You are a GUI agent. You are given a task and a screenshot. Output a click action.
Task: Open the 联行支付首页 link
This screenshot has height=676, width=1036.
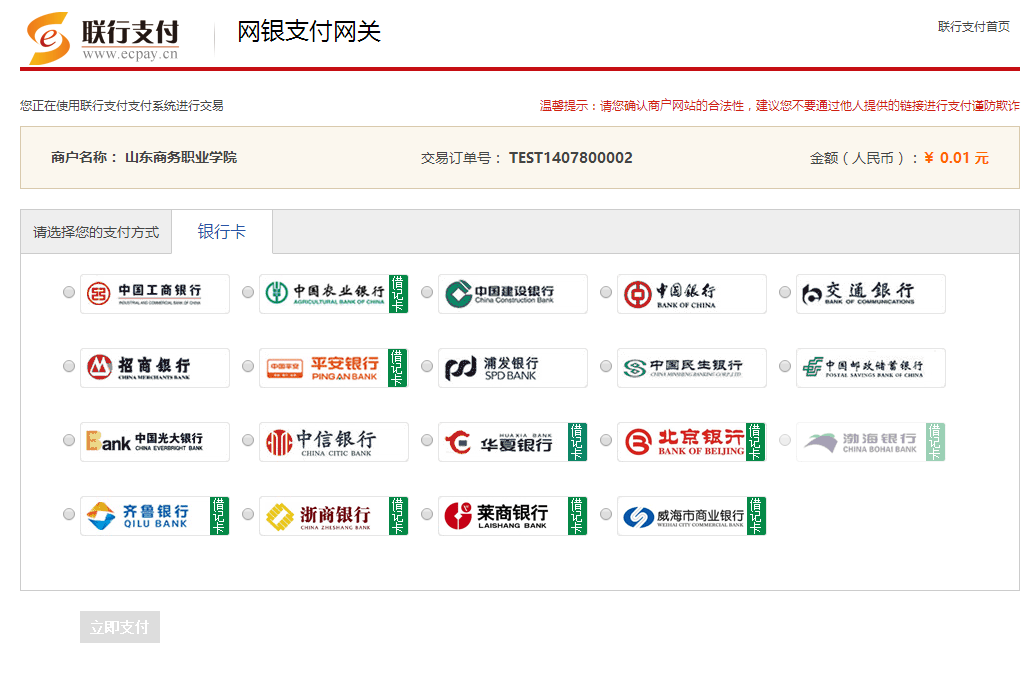(973, 27)
